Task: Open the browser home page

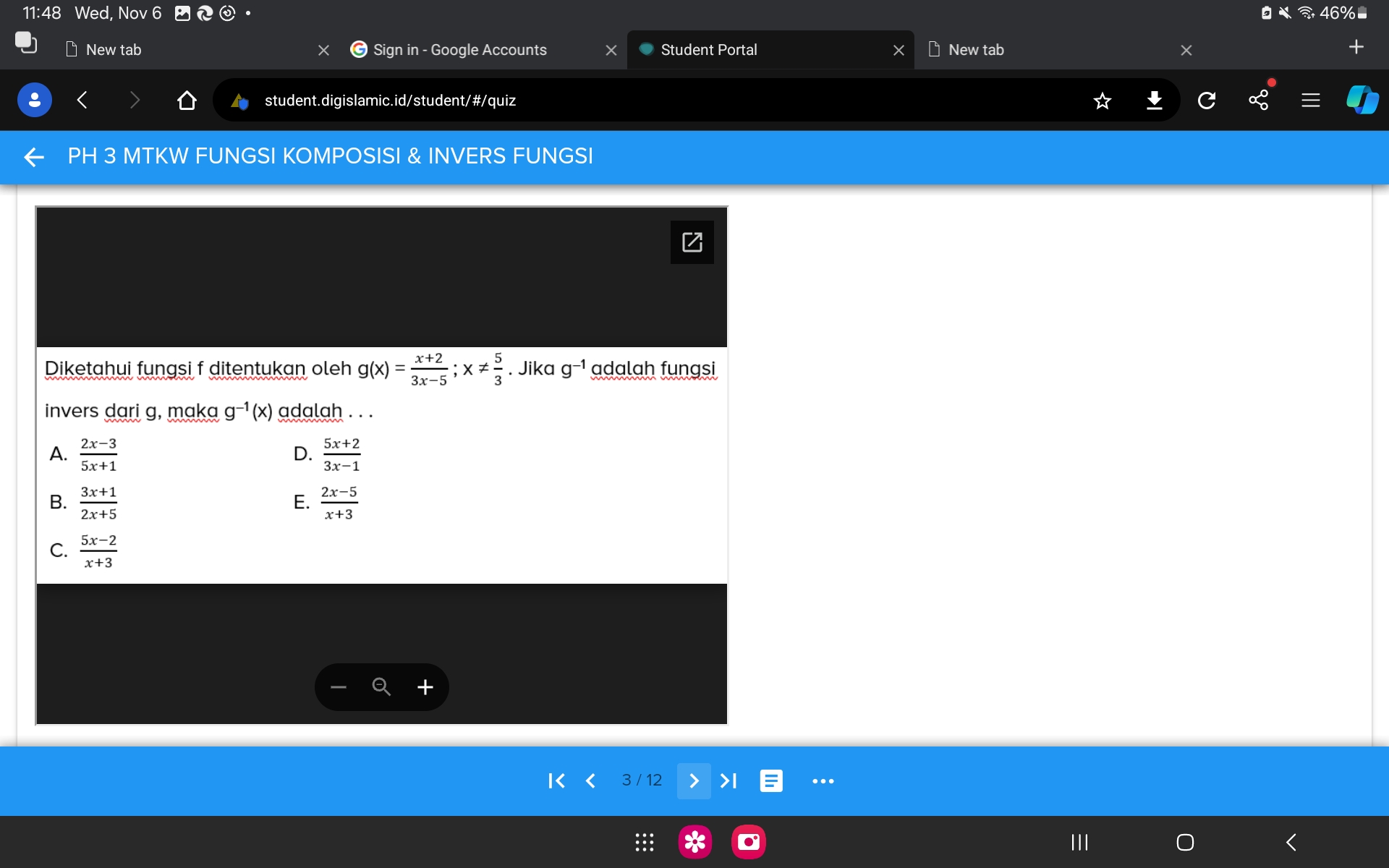Action: (x=187, y=100)
